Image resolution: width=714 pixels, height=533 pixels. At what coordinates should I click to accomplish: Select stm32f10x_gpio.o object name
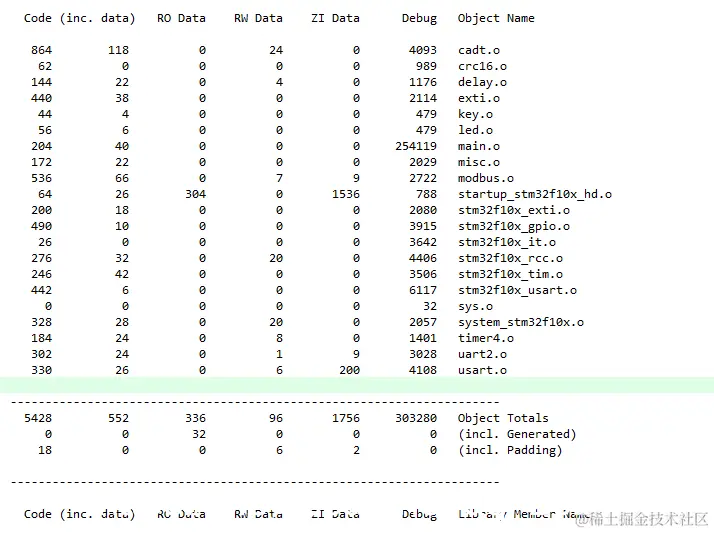(x=514, y=226)
